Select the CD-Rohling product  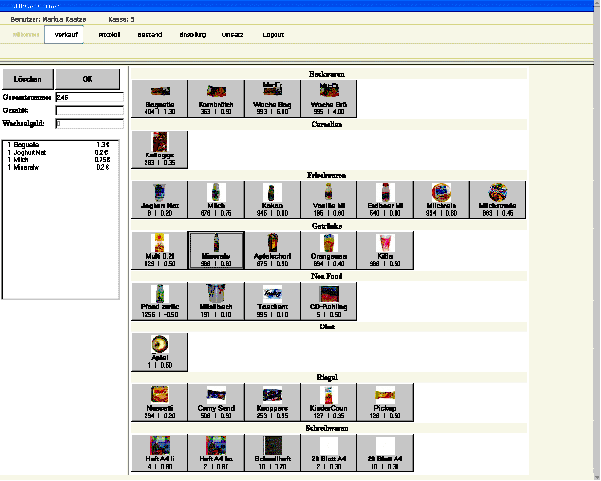pyautogui.click(x=328, y=300)
